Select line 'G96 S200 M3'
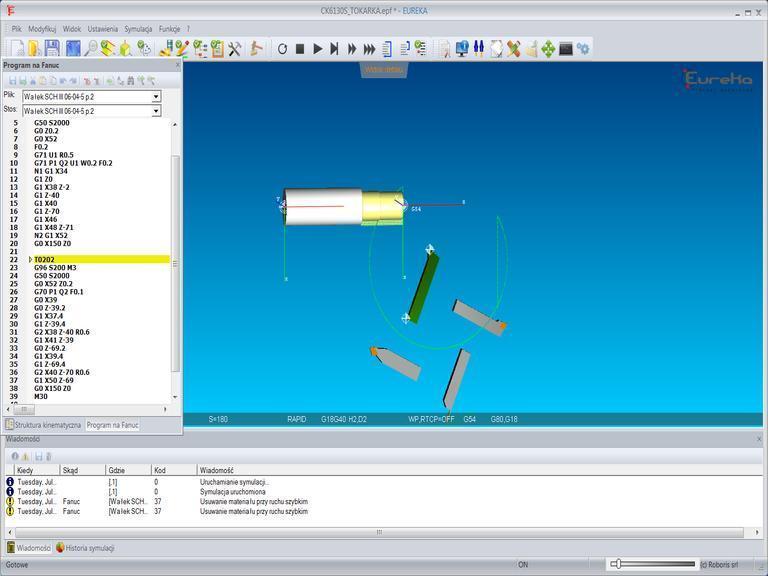768x576 pixels. [55, 267]
